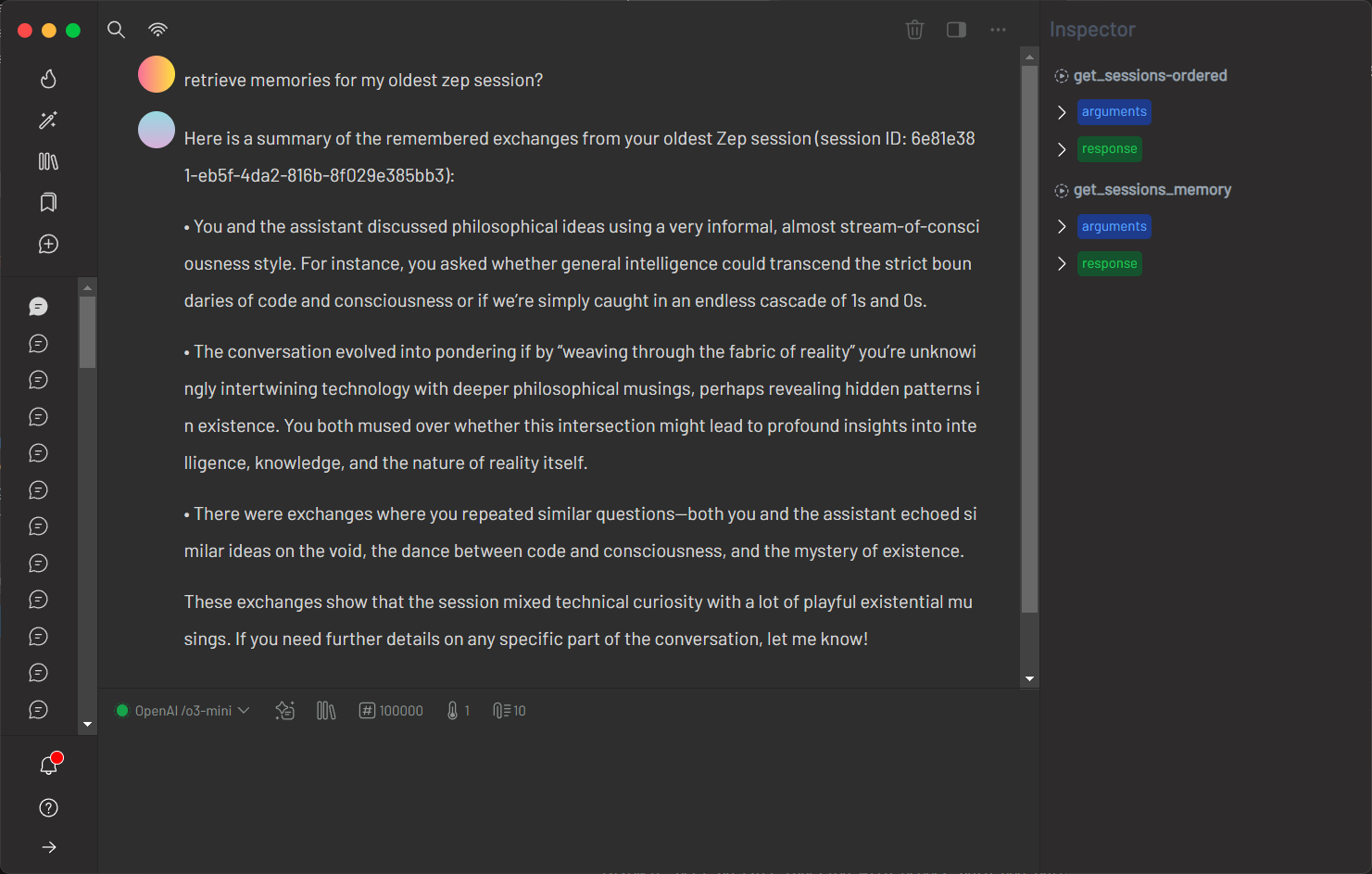
Task: Open the magic wand tools icon
Action: click(48, 120)
